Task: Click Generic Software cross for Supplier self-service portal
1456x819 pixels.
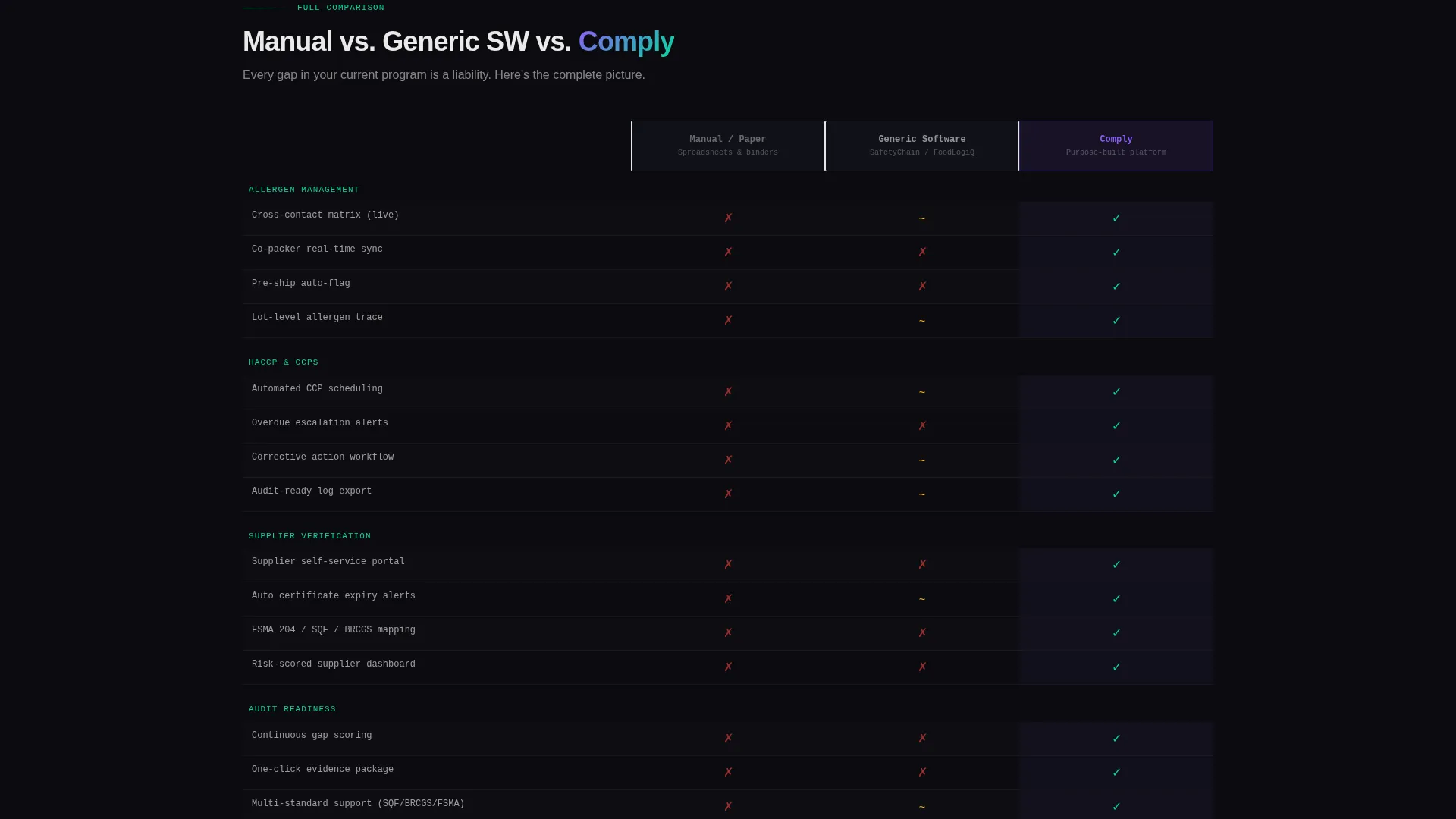Action: point(922,565)
